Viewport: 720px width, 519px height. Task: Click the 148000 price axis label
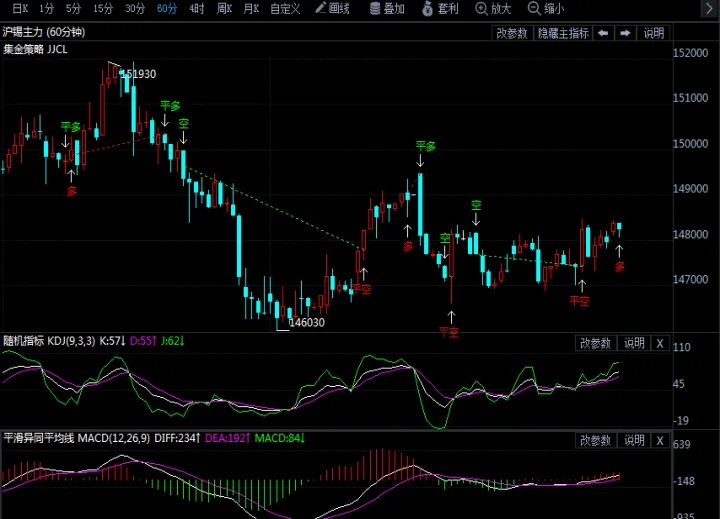pyautogui.click(x=691, y=234)
